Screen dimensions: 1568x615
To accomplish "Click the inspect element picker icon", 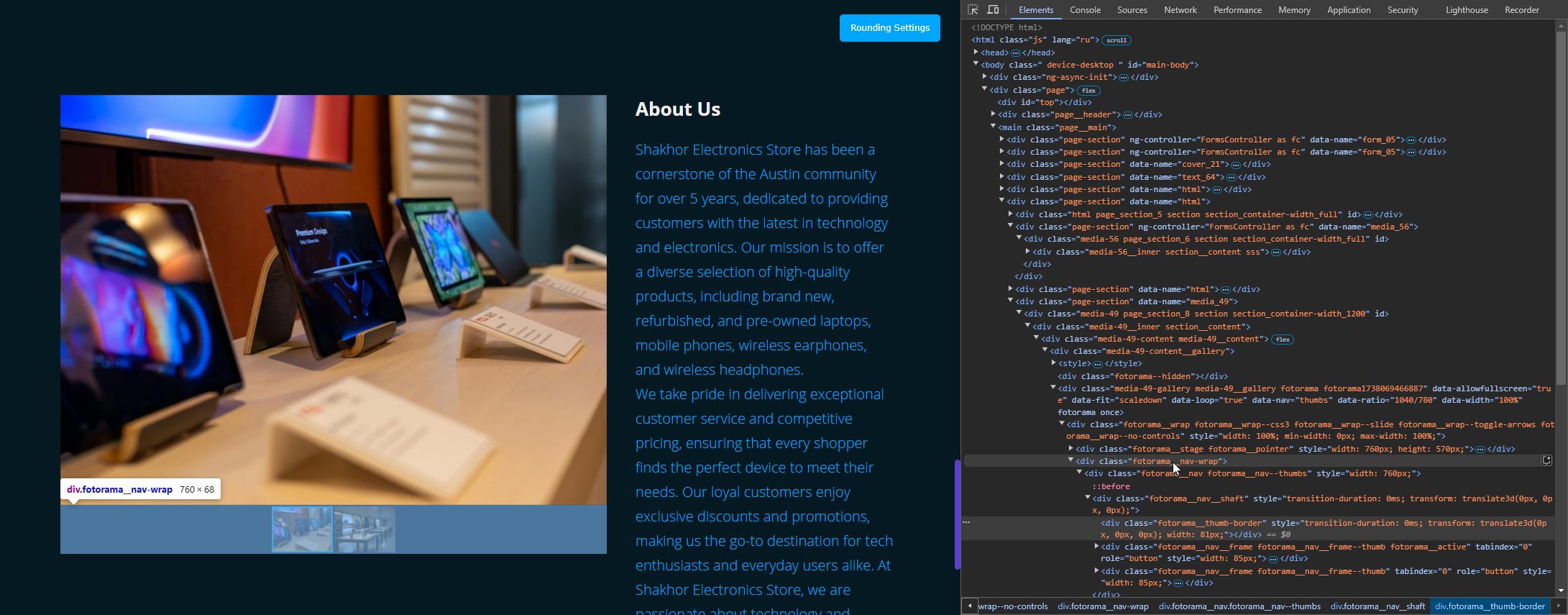I will click(x=973, y=10).
